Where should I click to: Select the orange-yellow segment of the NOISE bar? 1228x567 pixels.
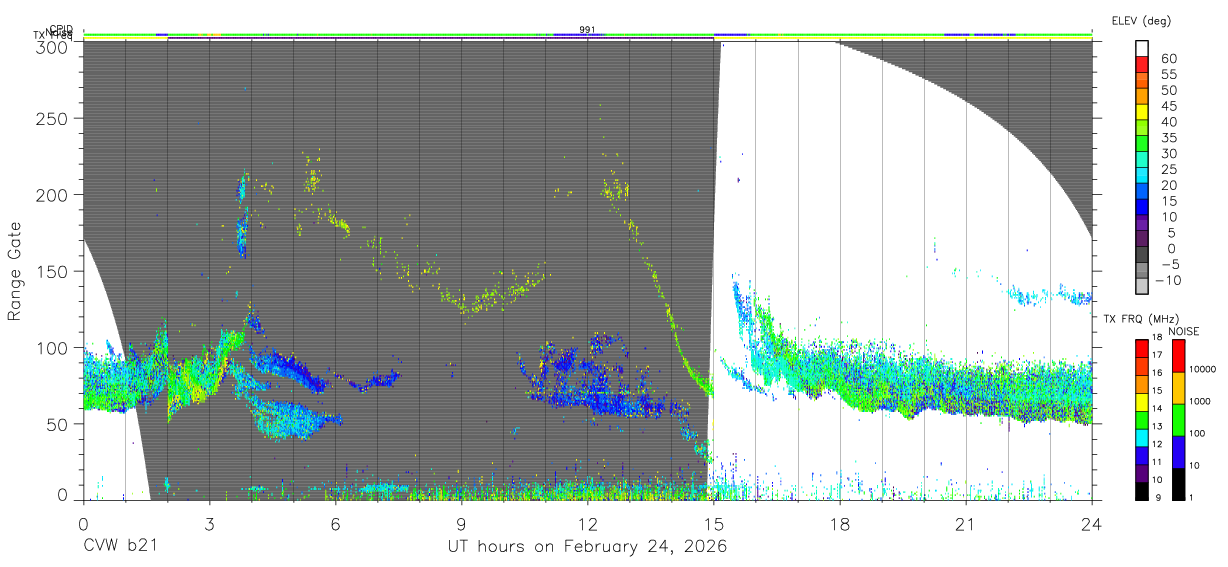(x=1178, y=388)
